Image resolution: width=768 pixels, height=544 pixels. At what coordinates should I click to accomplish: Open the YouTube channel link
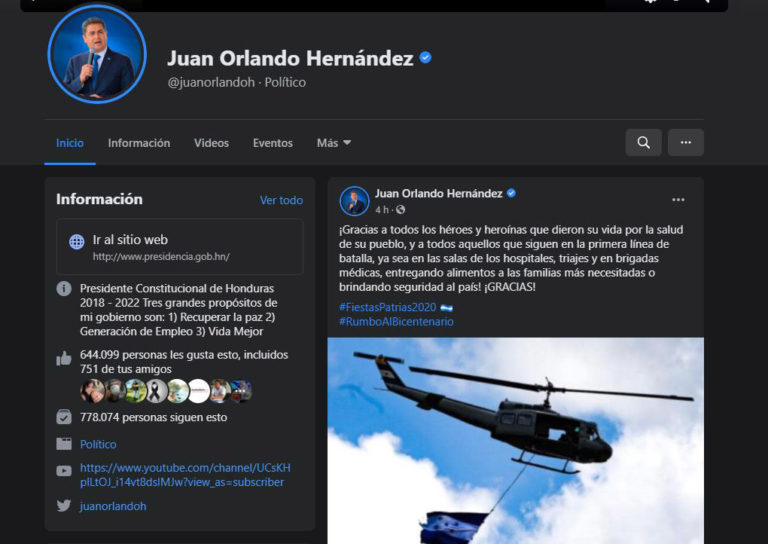click(185, 475)
